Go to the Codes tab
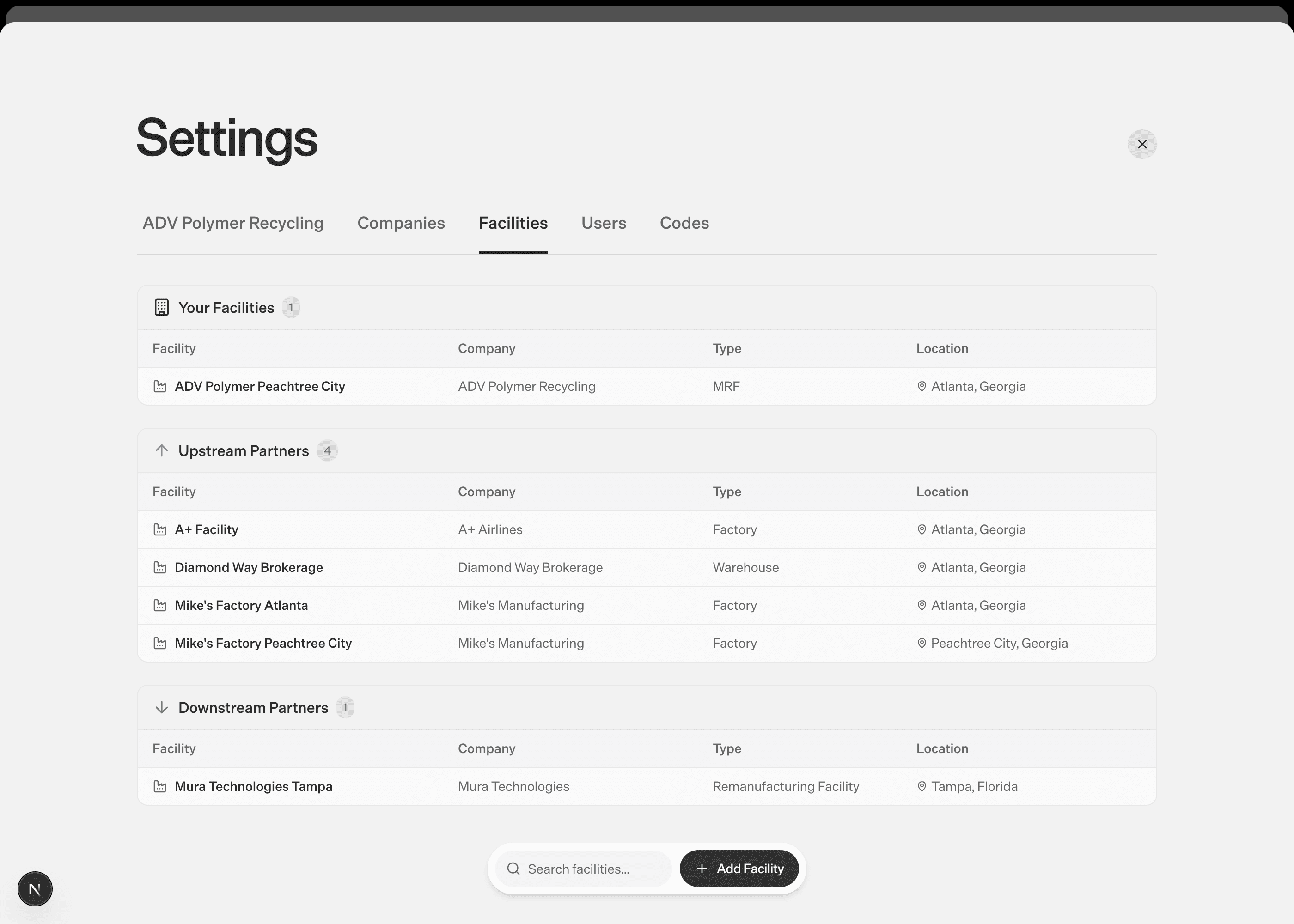 coord(684,223)
